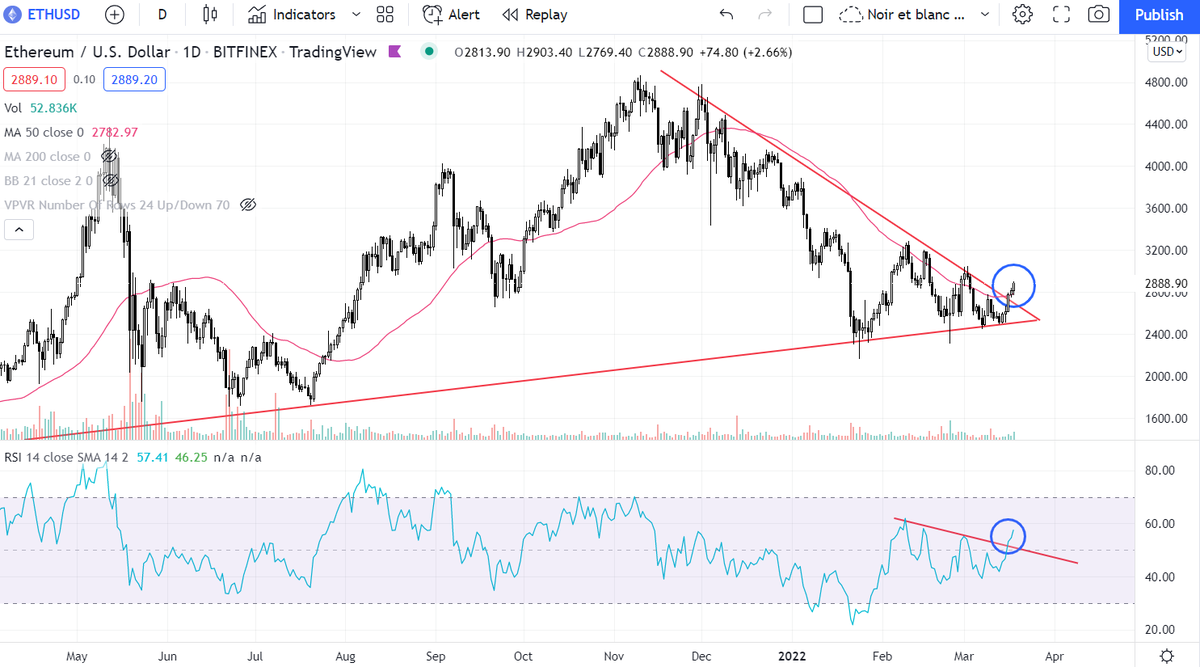Add a symbol to compare with plus icon
The height and width of the screenshot is (667, 1200).
(114, 15)
